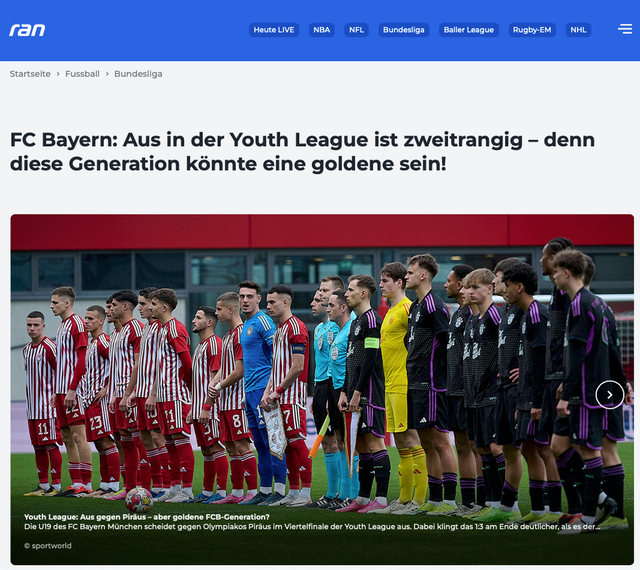Viewport: 640px width, 570px height.
Task: Select the NHL navigation item
Action: pyautogui.click(x=578, y=30)
